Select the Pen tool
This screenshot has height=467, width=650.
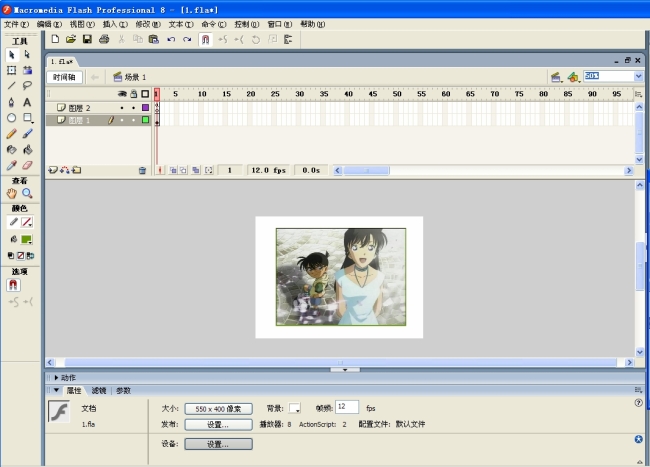point(12,102)
